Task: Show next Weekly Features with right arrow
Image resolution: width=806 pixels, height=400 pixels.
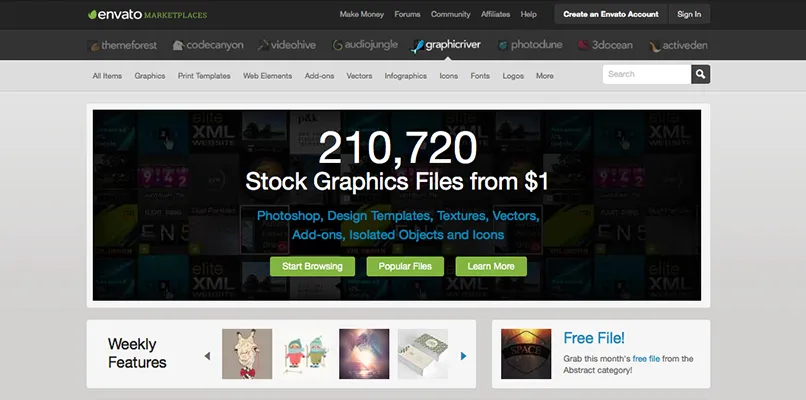Action: click(463, 356)
